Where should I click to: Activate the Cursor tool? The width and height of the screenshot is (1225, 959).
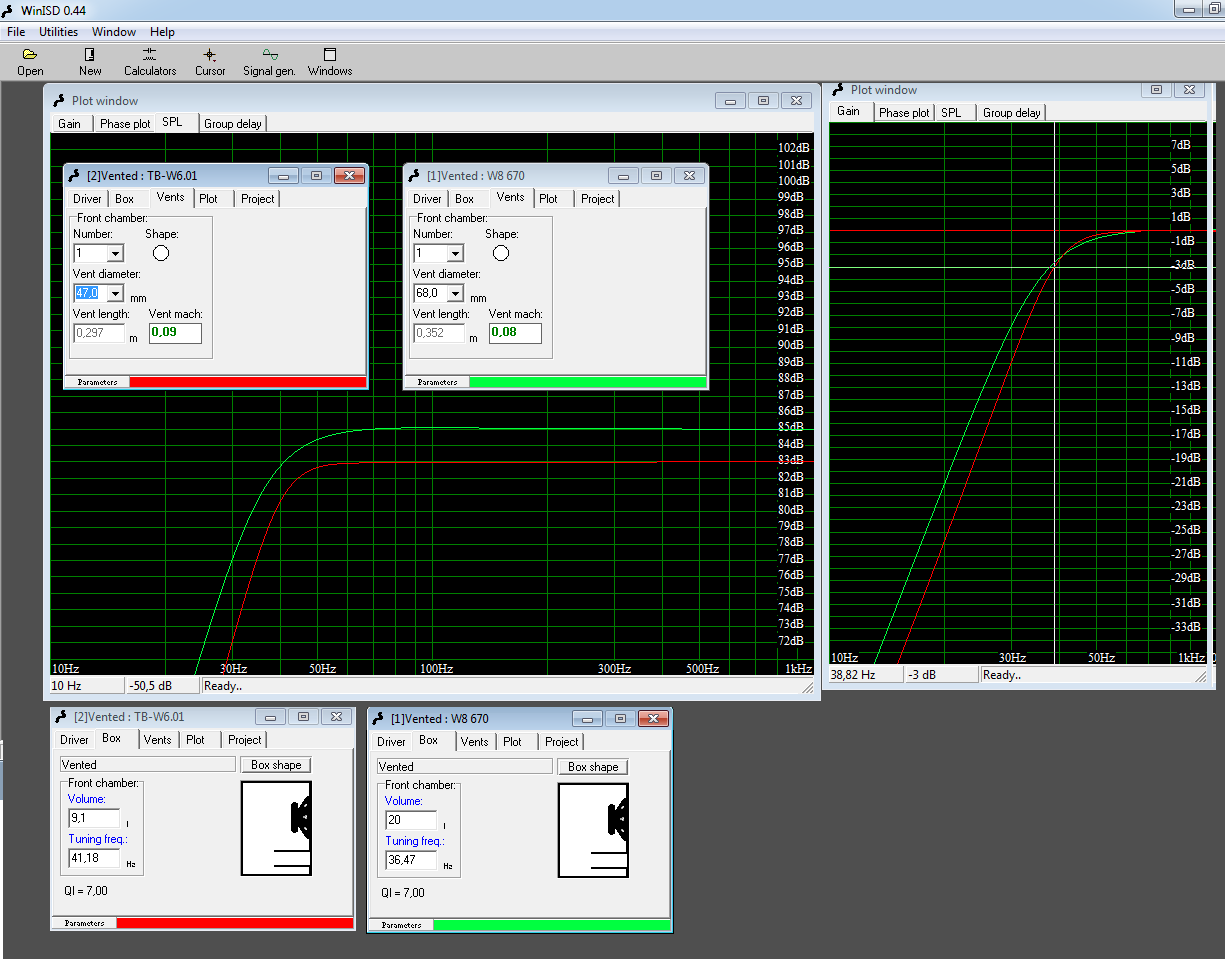pos(210,61)
